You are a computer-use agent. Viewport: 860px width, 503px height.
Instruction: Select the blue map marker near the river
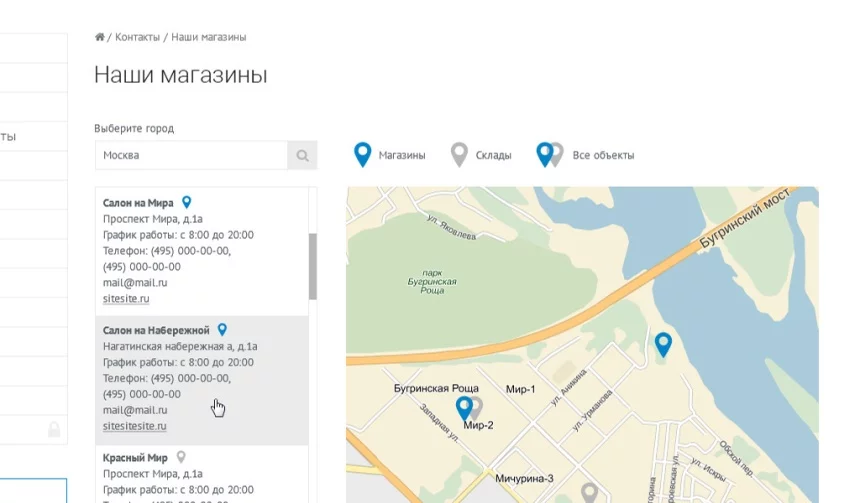(662, 344)
